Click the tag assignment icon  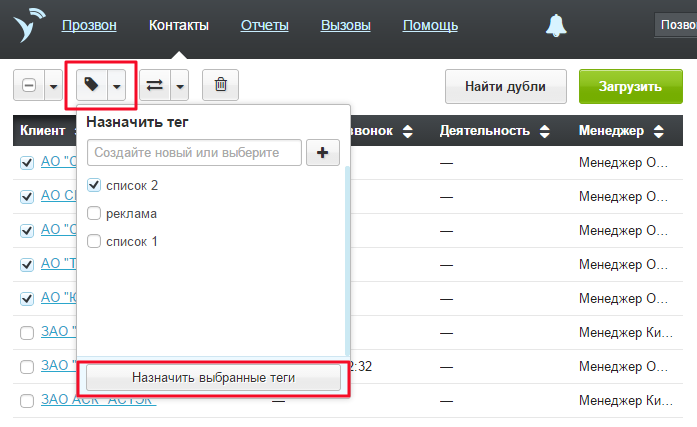point(92,86)
